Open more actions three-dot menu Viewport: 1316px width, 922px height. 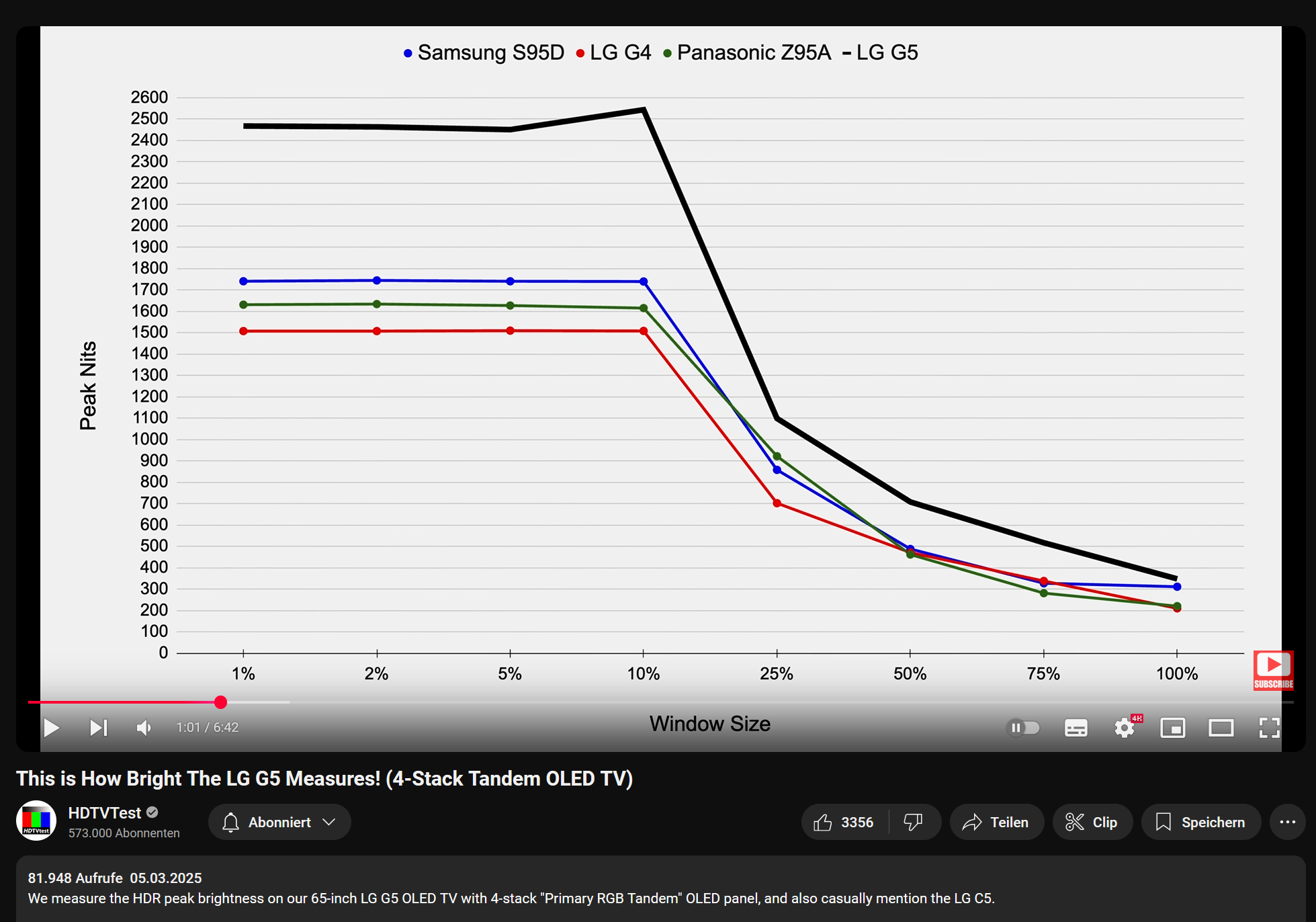pyautogui.click(x=1287, y=822)
